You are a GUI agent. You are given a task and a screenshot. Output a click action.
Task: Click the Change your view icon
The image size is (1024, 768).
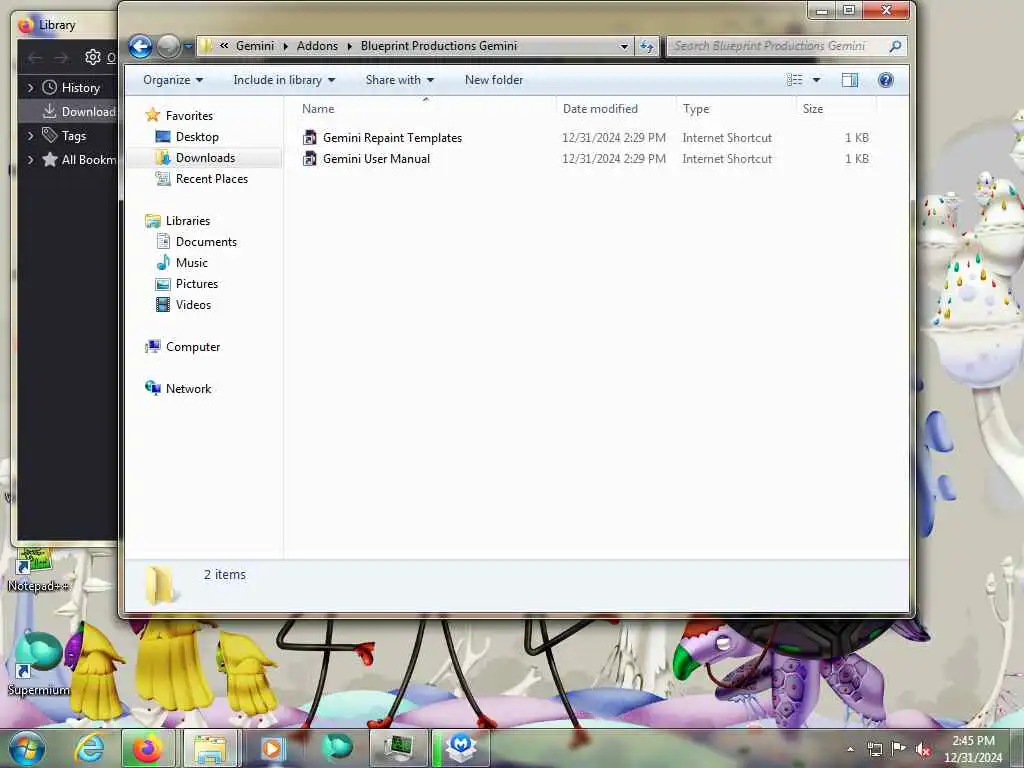(x=795, y=80)
